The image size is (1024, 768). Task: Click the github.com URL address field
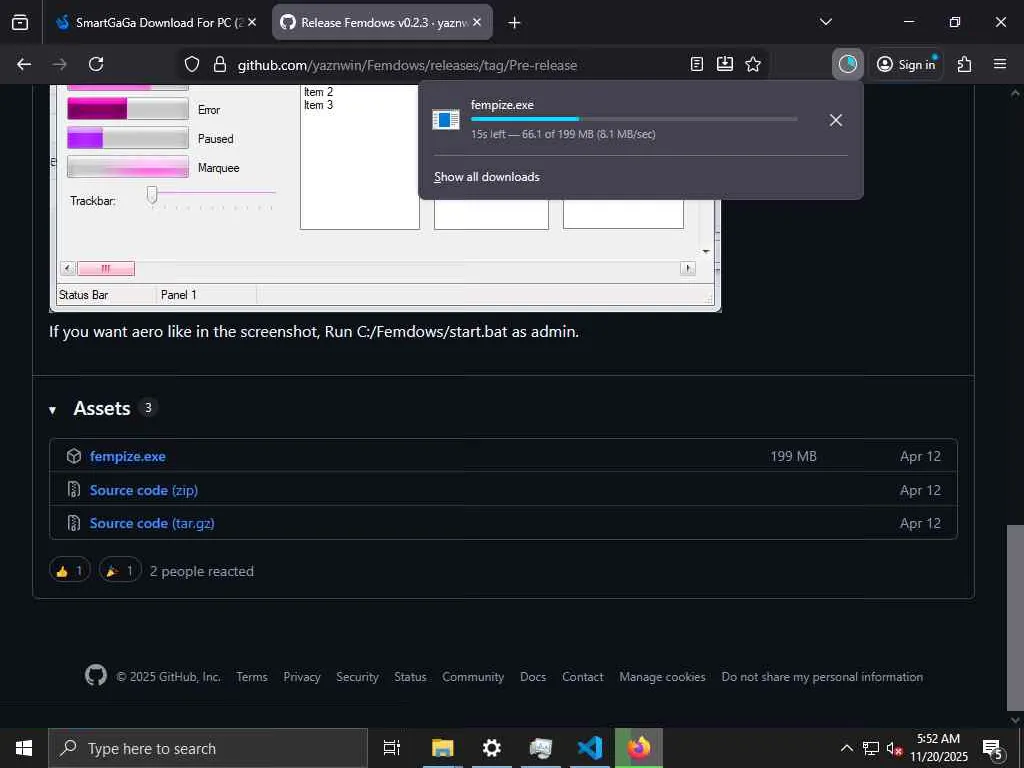(407, 65)
